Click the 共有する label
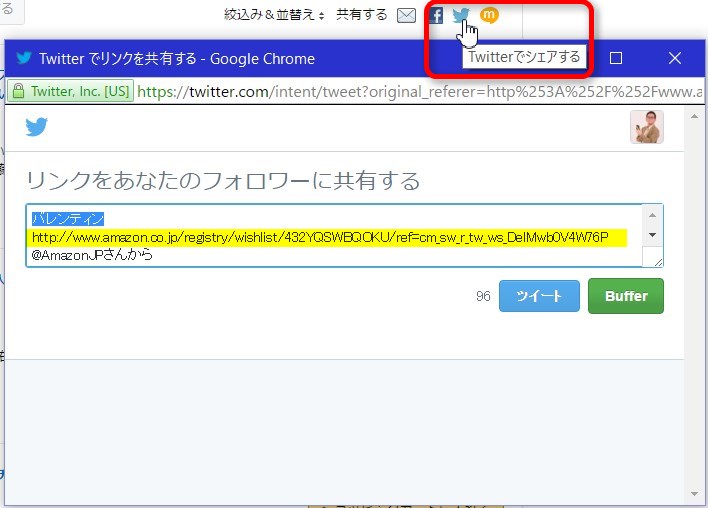 pos(362,15)
